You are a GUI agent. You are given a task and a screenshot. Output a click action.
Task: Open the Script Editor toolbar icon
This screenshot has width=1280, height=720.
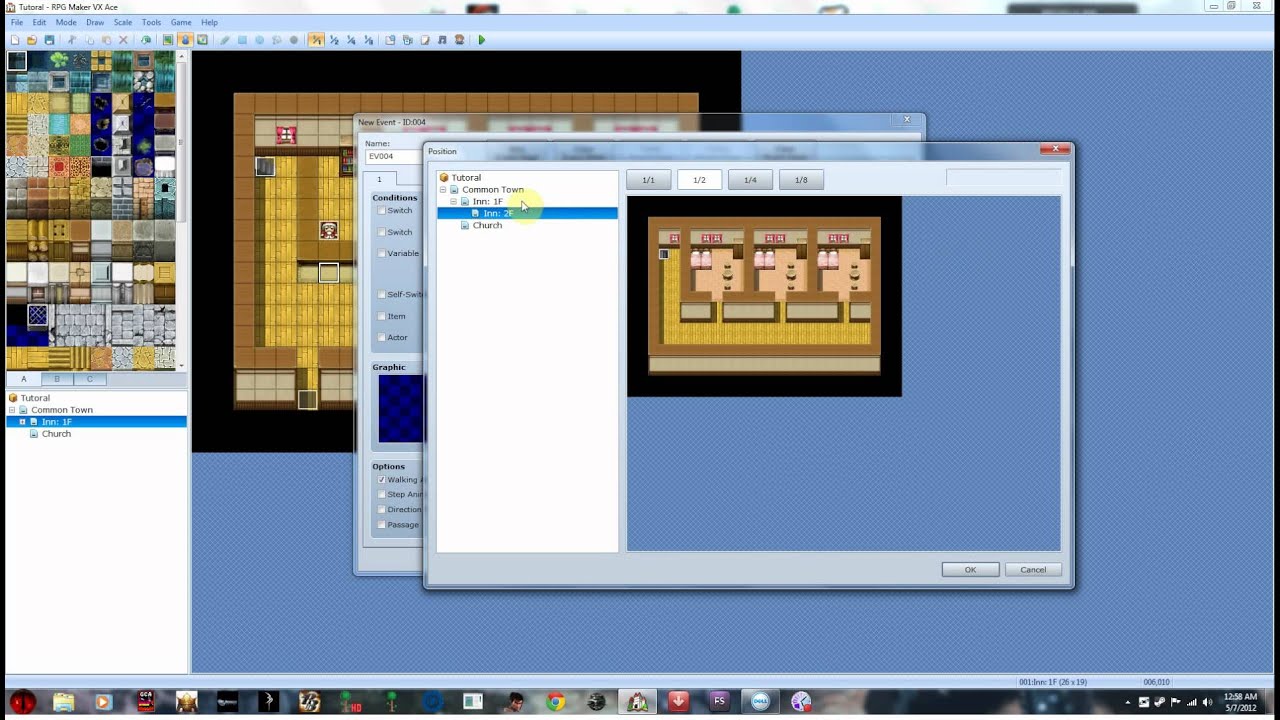point(425,40)
